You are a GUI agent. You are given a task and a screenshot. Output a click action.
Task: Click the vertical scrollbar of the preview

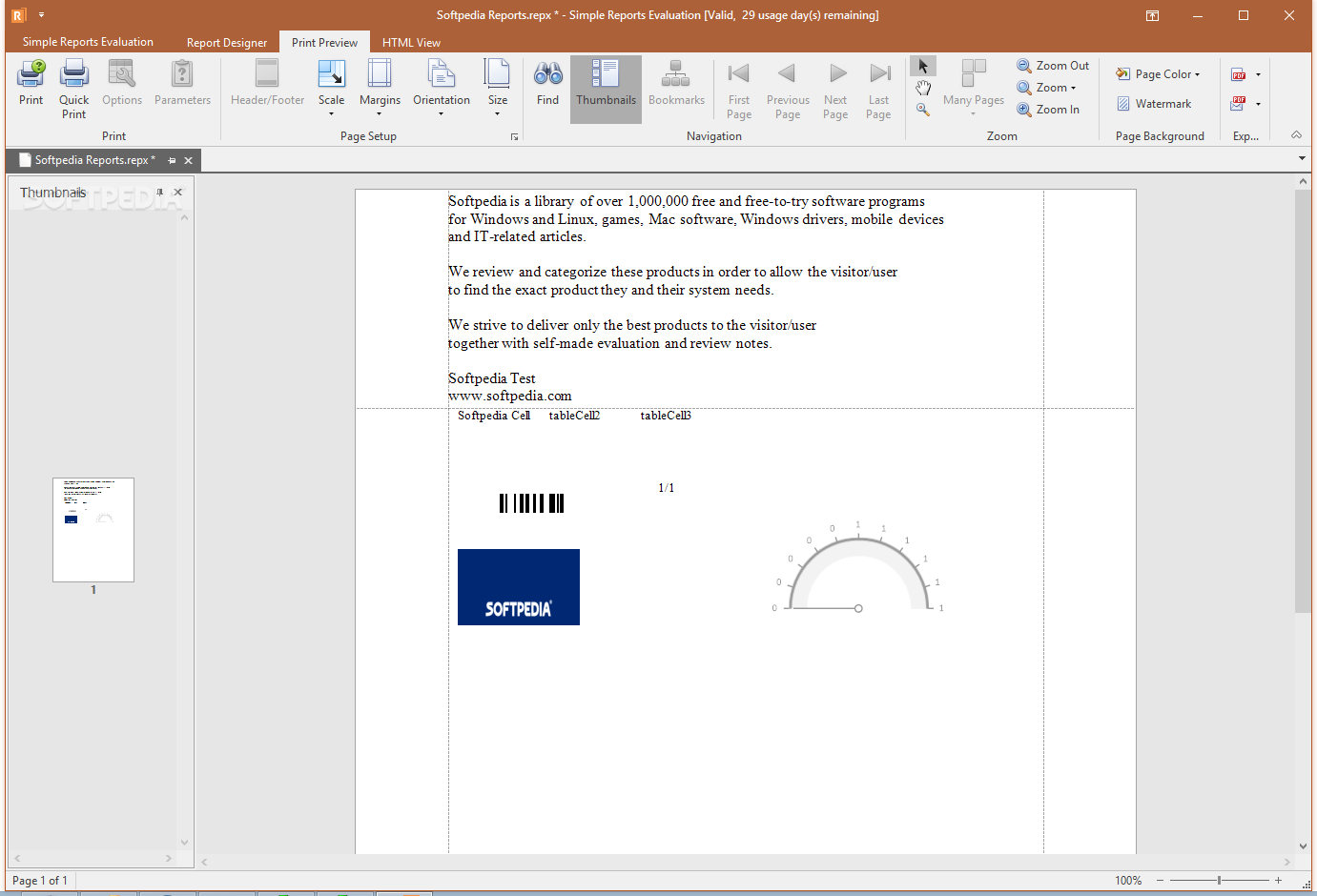pos(1303,400)
